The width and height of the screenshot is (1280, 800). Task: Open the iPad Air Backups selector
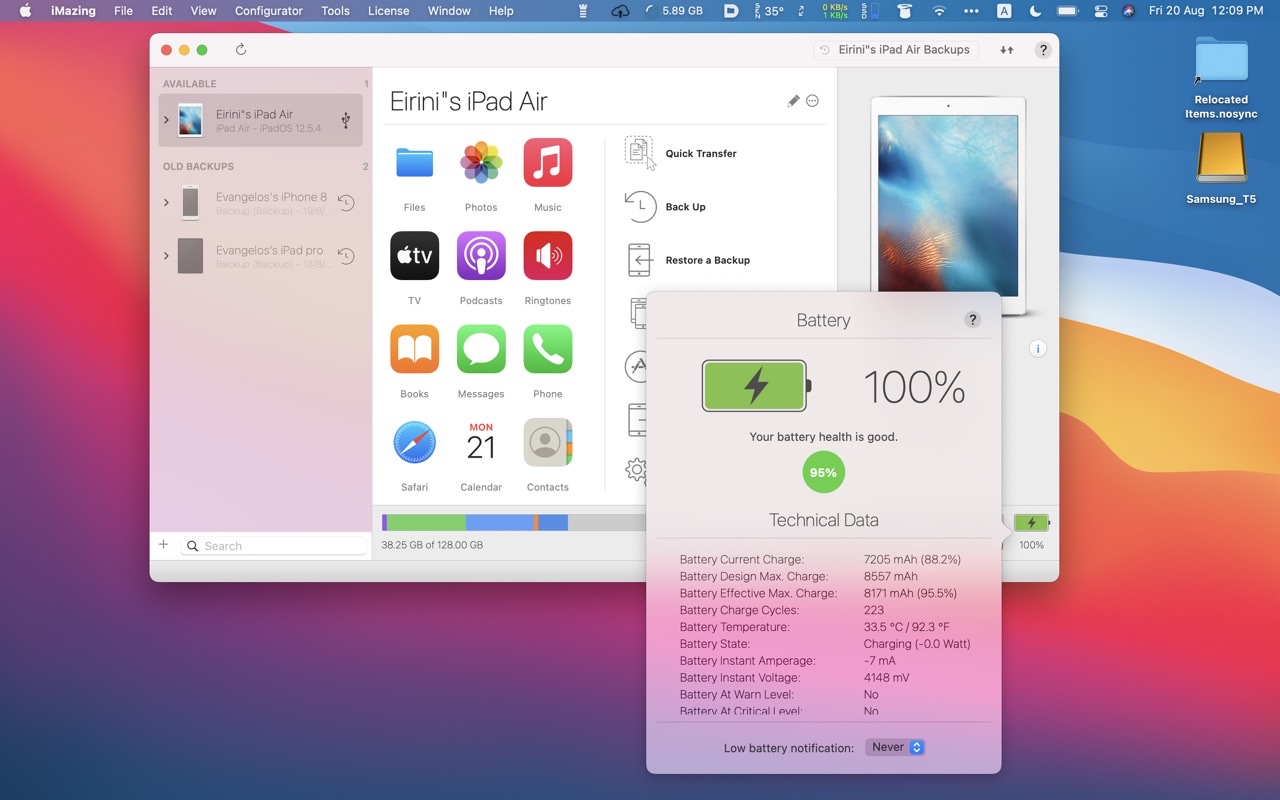pos(895,49)
